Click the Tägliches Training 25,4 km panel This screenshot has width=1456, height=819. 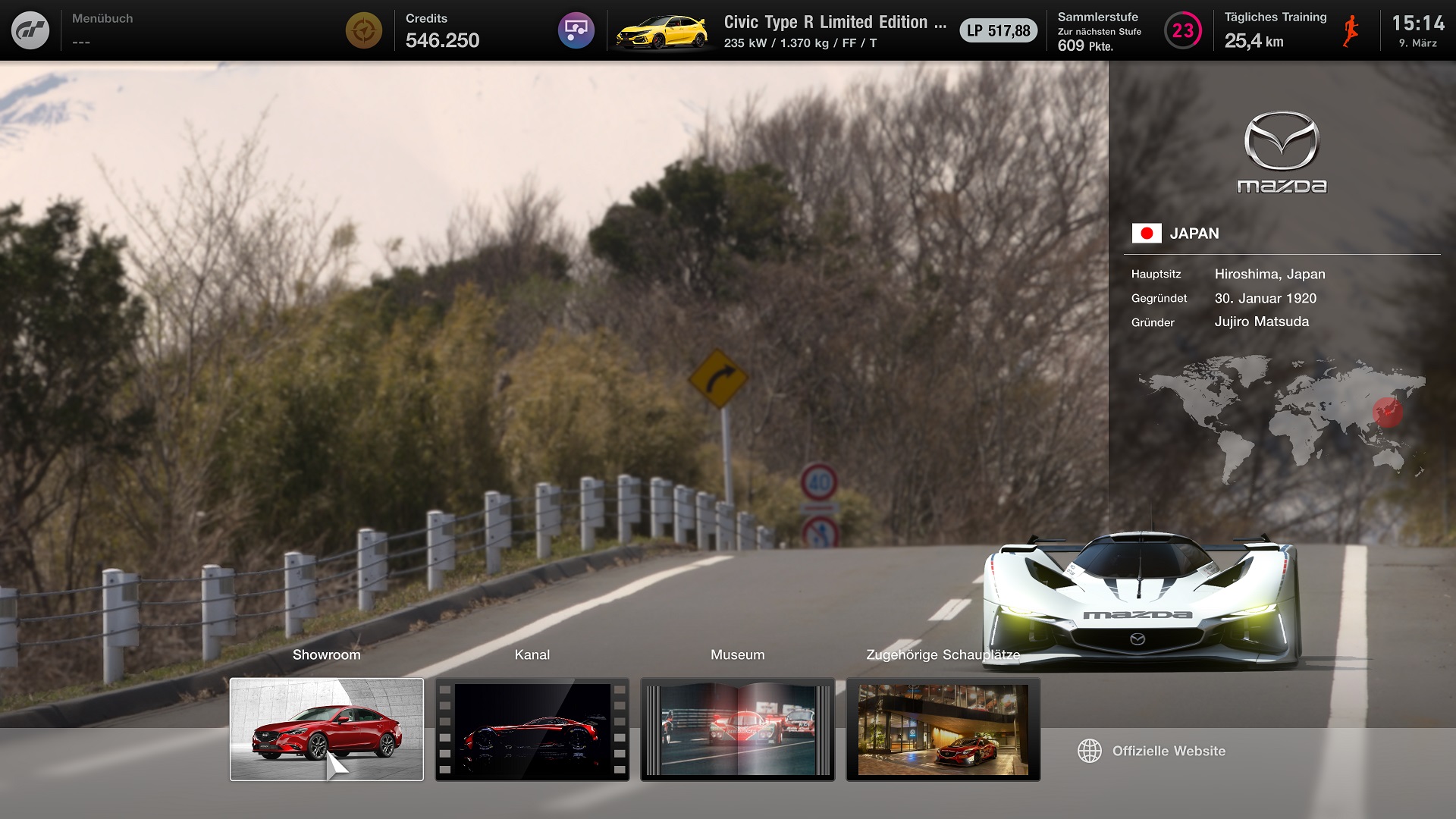[1275, 31]
